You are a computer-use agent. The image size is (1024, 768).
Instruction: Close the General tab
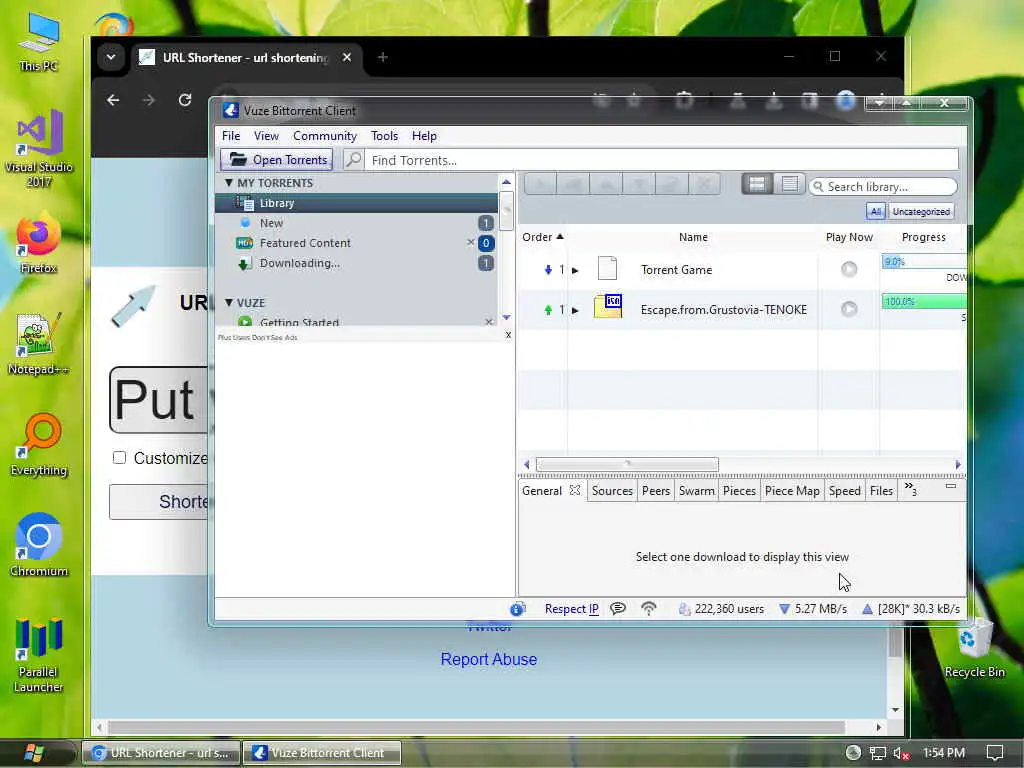coord(575,490)
